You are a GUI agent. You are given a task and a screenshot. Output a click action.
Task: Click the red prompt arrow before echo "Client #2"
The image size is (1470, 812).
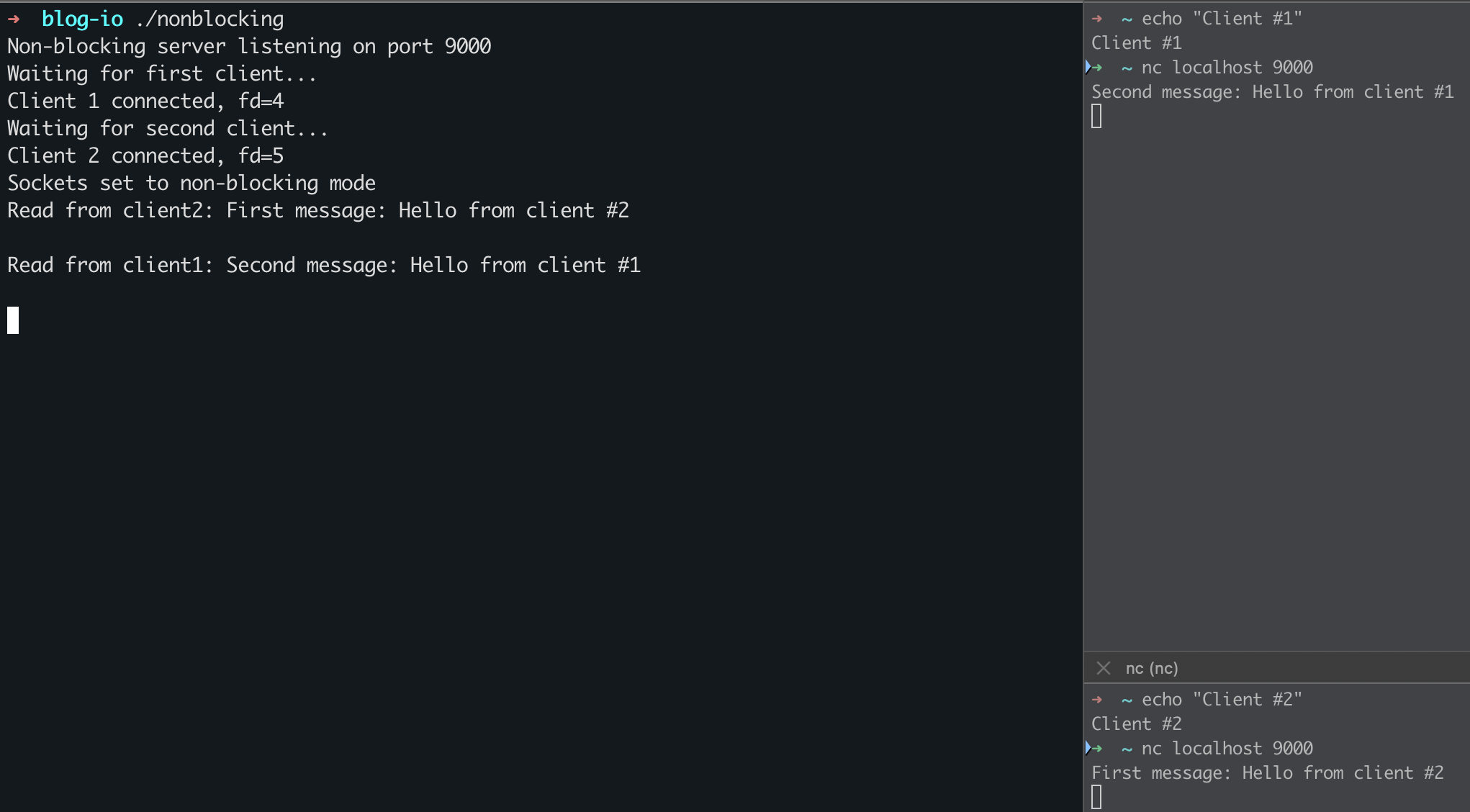click(x=1097, y=700)
